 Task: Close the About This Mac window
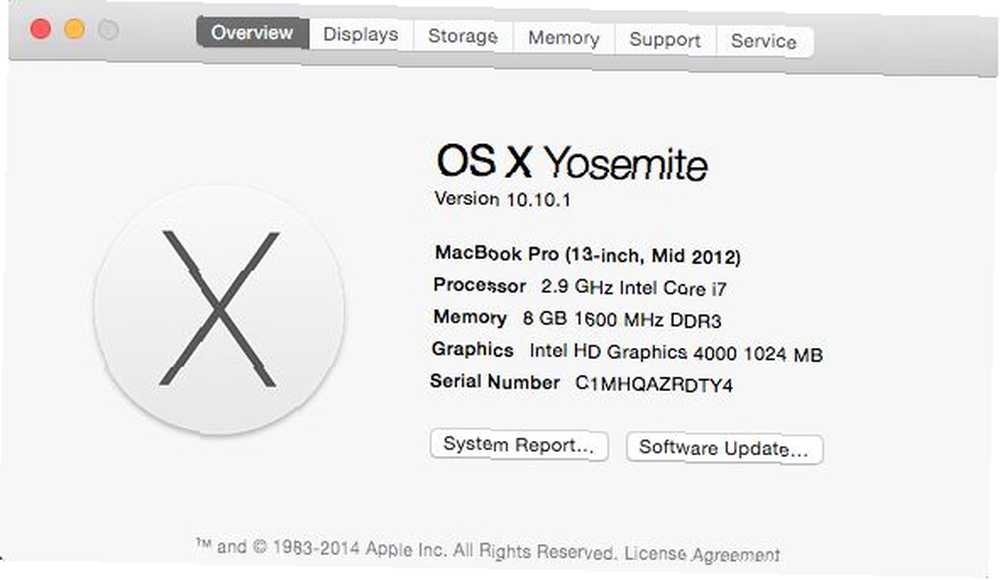41,29
